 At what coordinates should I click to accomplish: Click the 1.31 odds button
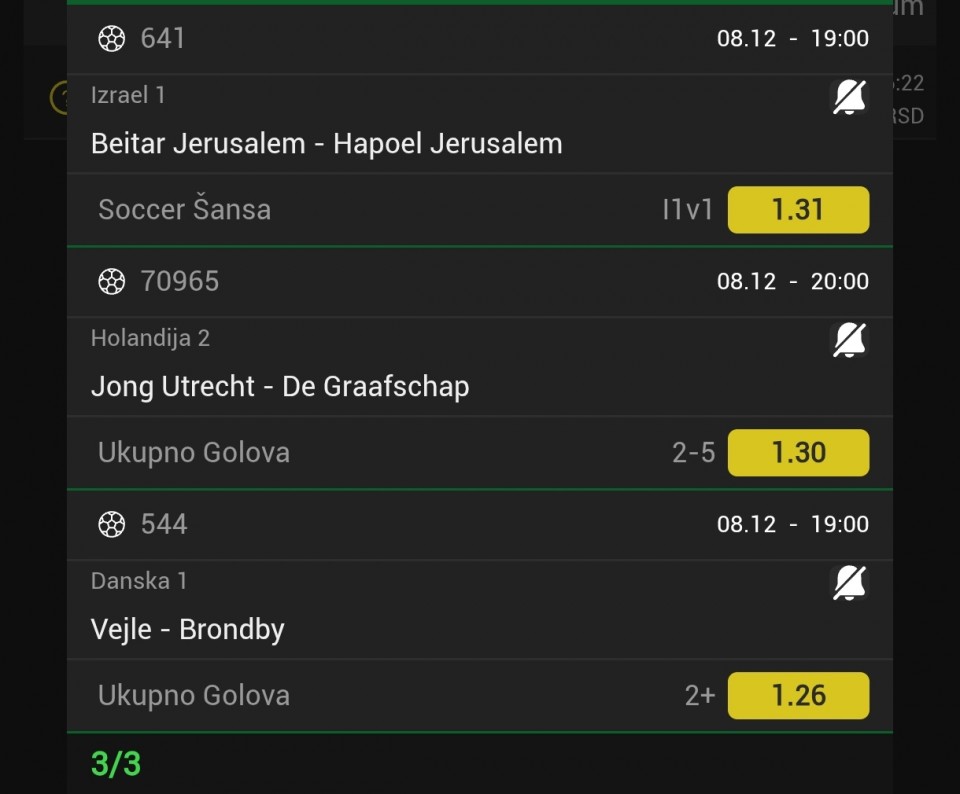[798, 210]
